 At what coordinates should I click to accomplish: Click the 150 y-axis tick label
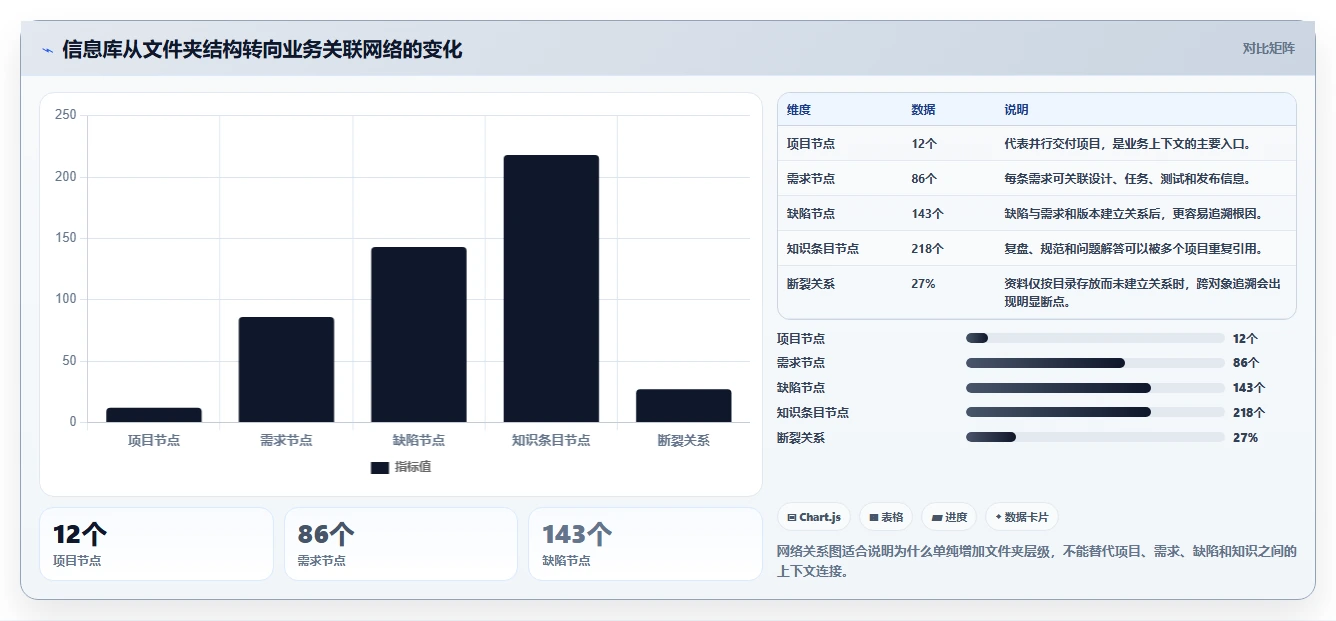click(66, 238)
